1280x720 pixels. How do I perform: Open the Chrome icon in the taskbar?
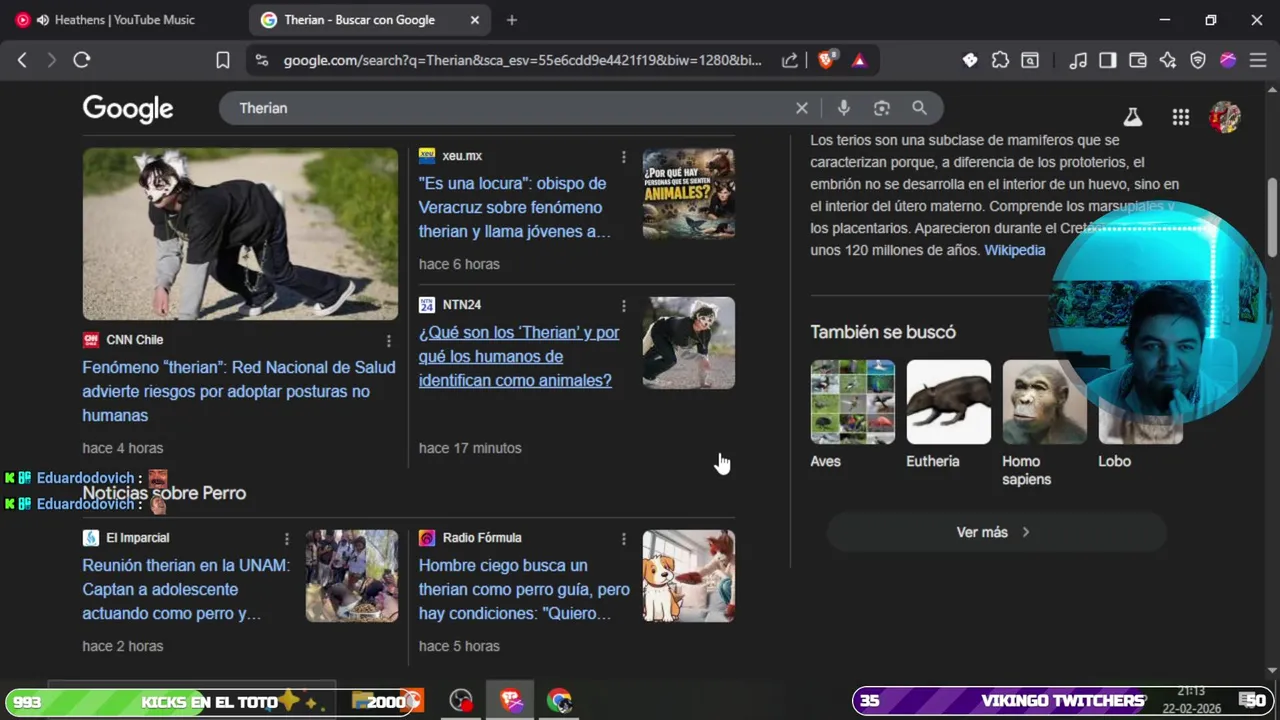coord(559,701)
